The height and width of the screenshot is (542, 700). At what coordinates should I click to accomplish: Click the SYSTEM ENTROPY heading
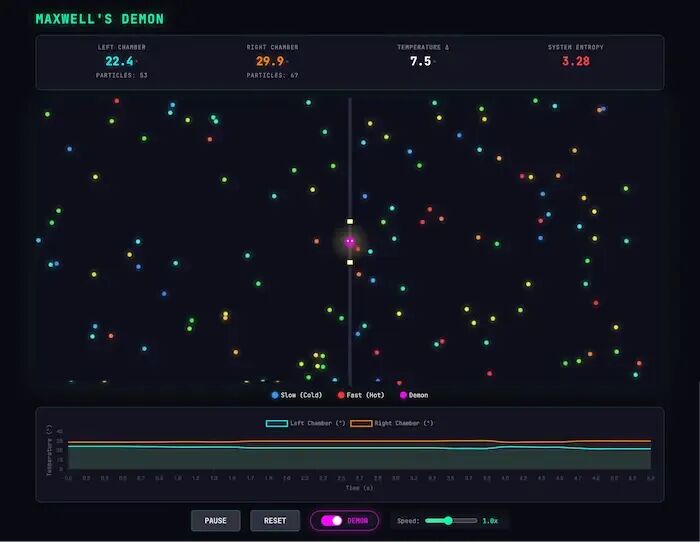coord(576,47)
